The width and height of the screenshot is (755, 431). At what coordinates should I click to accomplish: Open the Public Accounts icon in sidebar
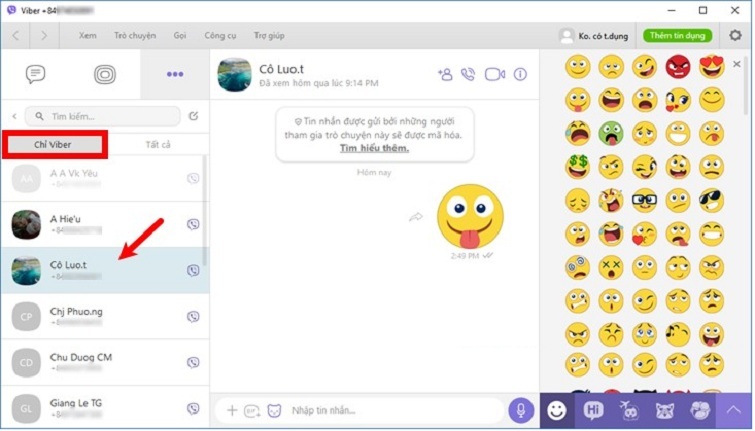tap(105, 74)
